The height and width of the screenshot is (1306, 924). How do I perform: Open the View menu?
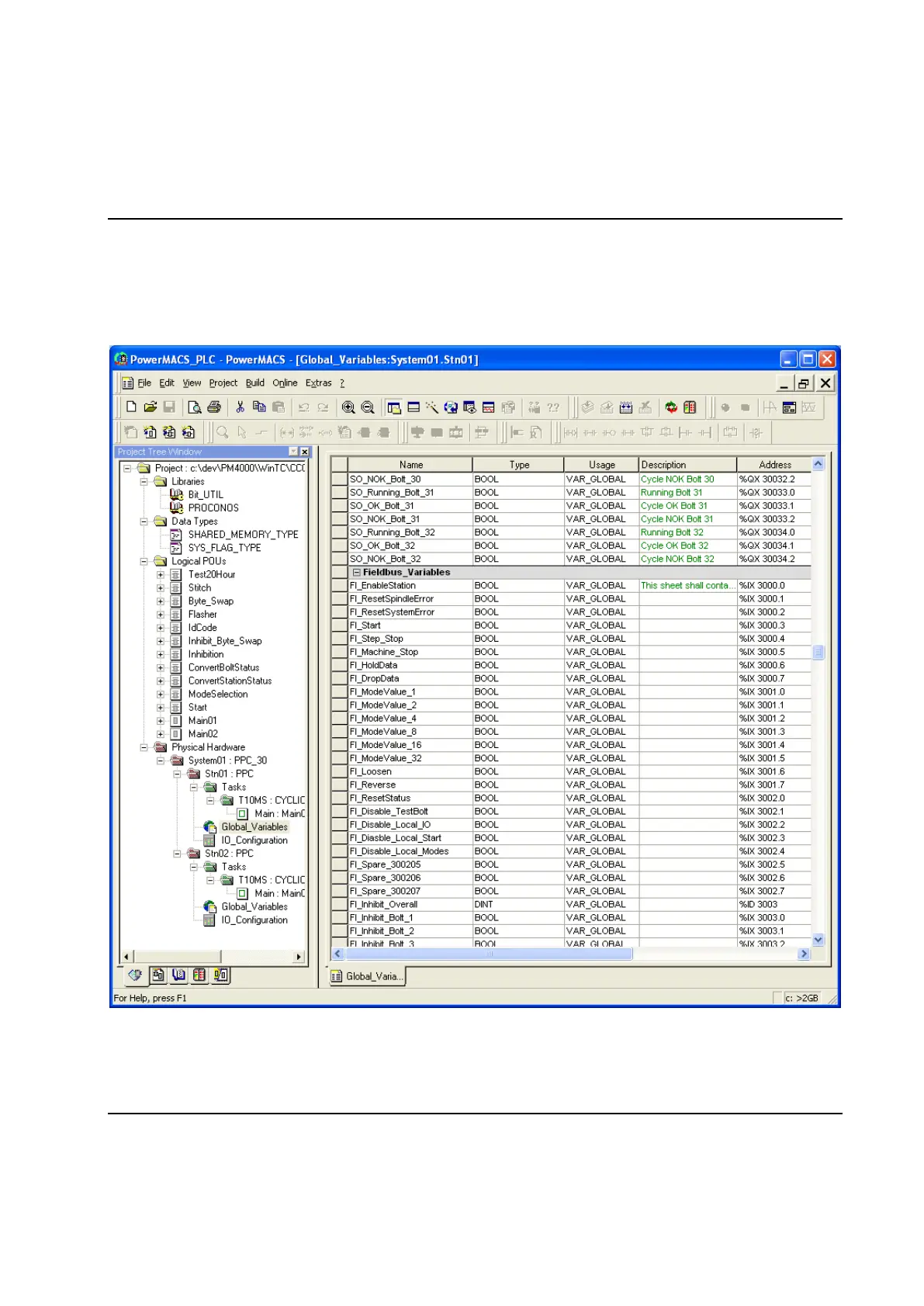(x=192, y=383)
